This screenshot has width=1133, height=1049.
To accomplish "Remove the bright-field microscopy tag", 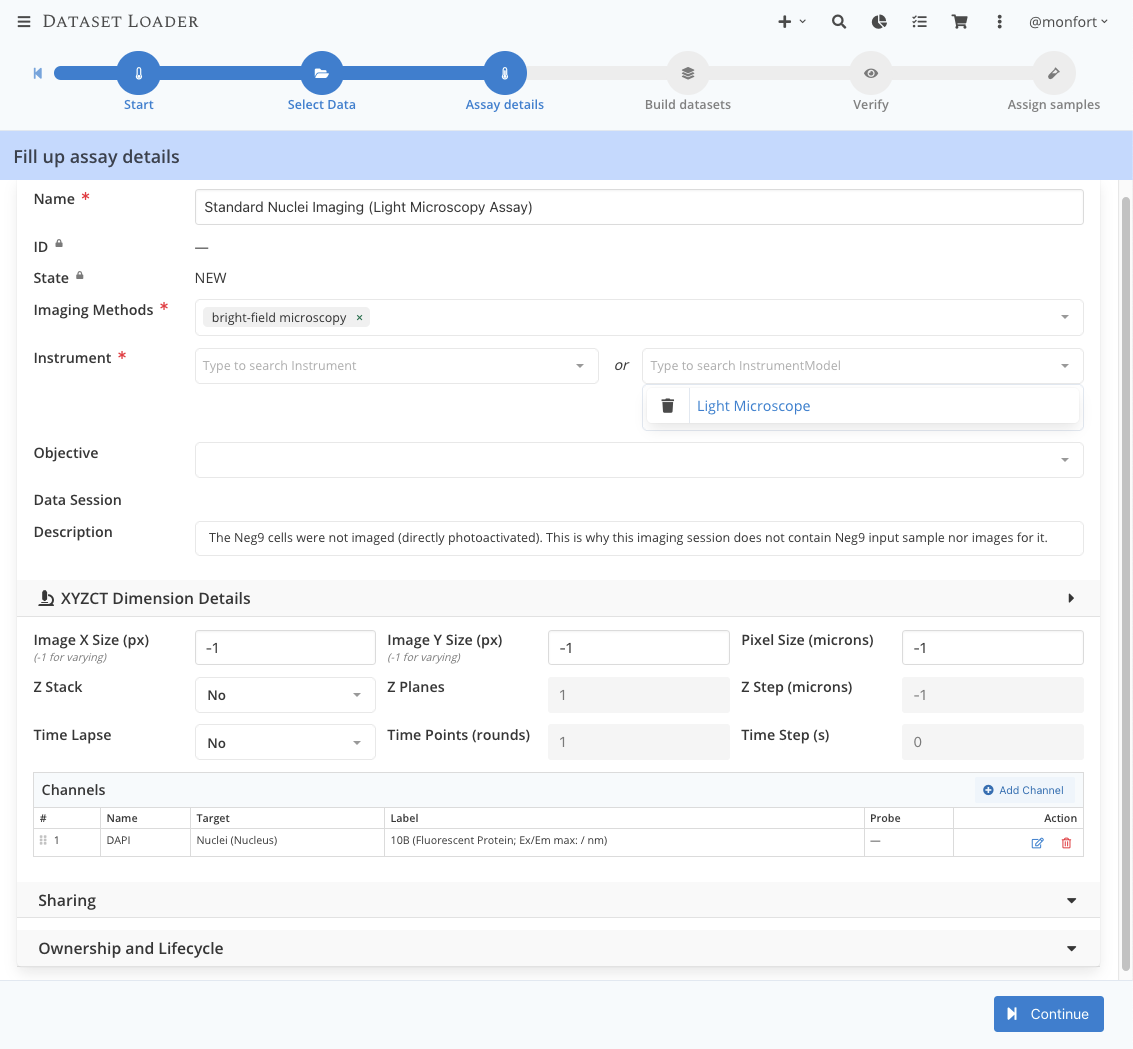I will (359, 318).
